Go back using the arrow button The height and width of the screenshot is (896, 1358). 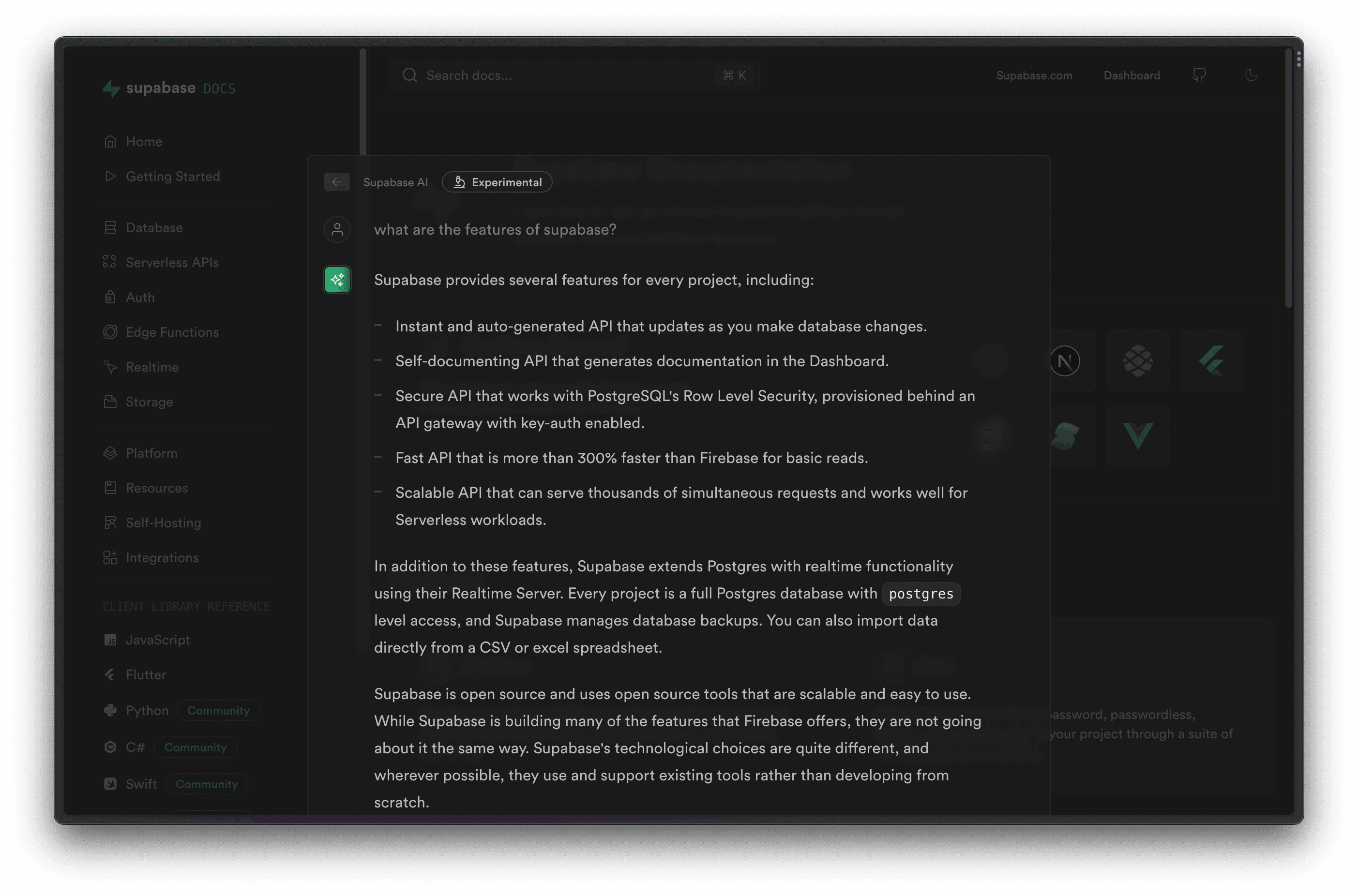(x=337, y=182)
